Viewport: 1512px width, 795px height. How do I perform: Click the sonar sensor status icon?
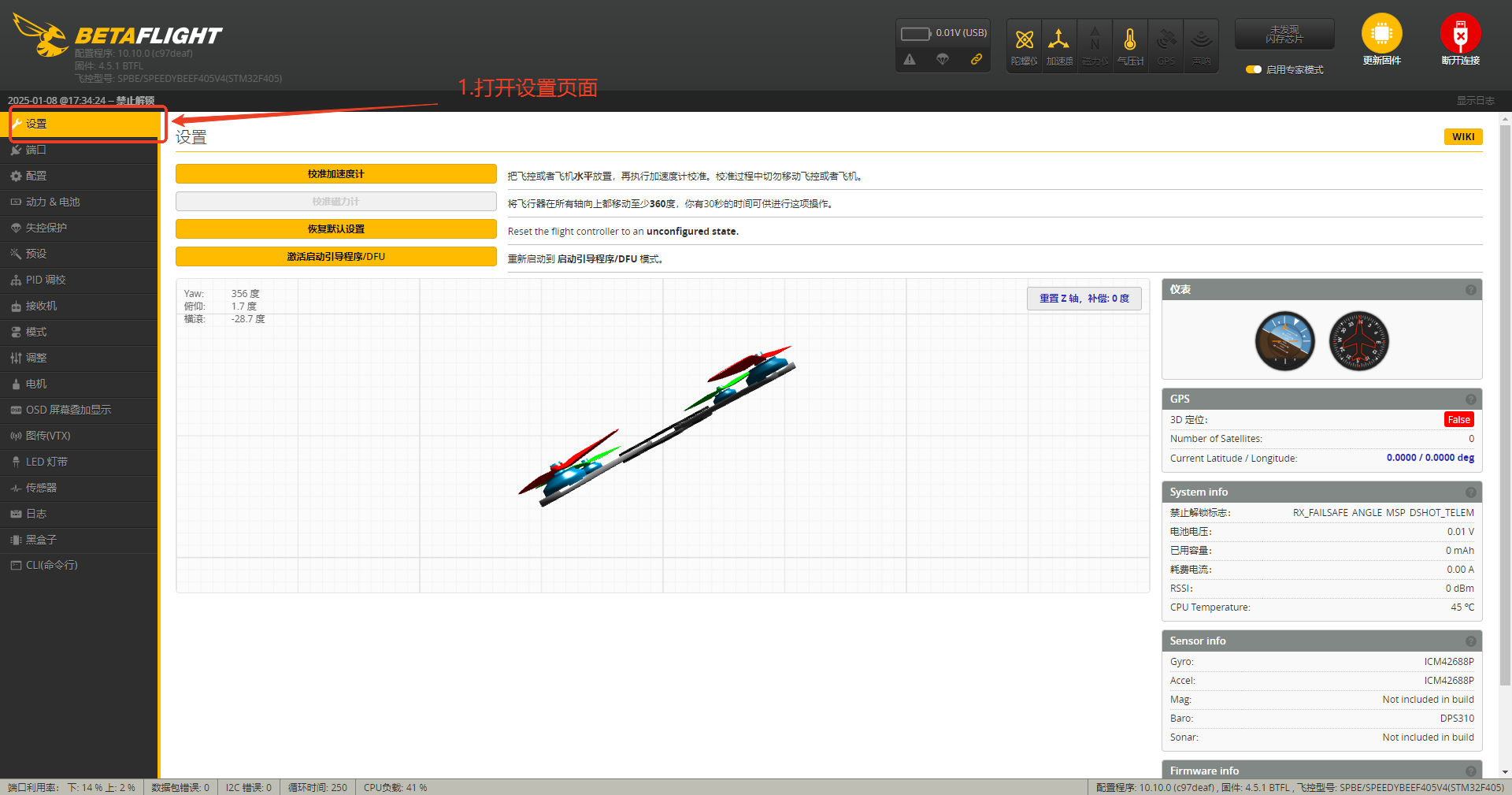pos(1201,46)
